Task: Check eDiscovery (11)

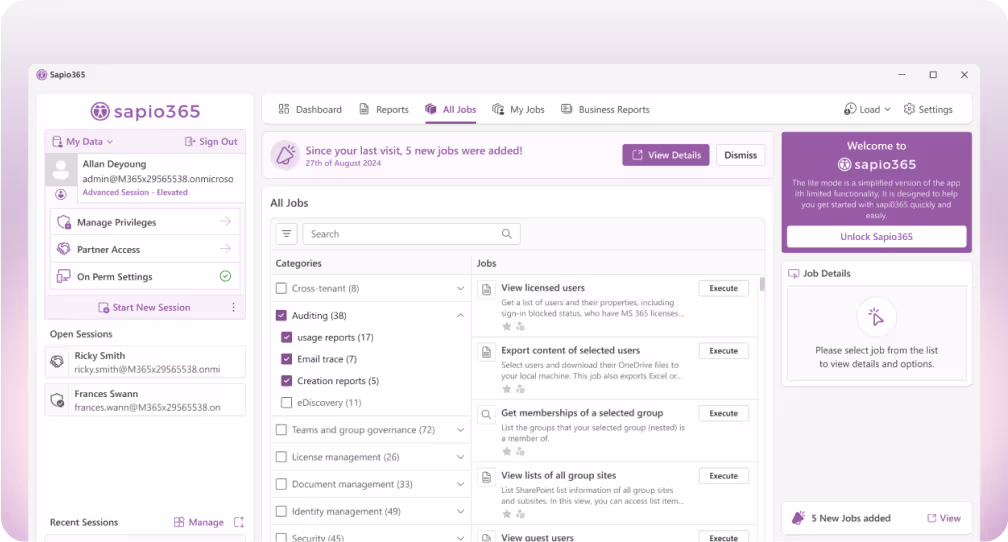Action: (x=287, y=402)
